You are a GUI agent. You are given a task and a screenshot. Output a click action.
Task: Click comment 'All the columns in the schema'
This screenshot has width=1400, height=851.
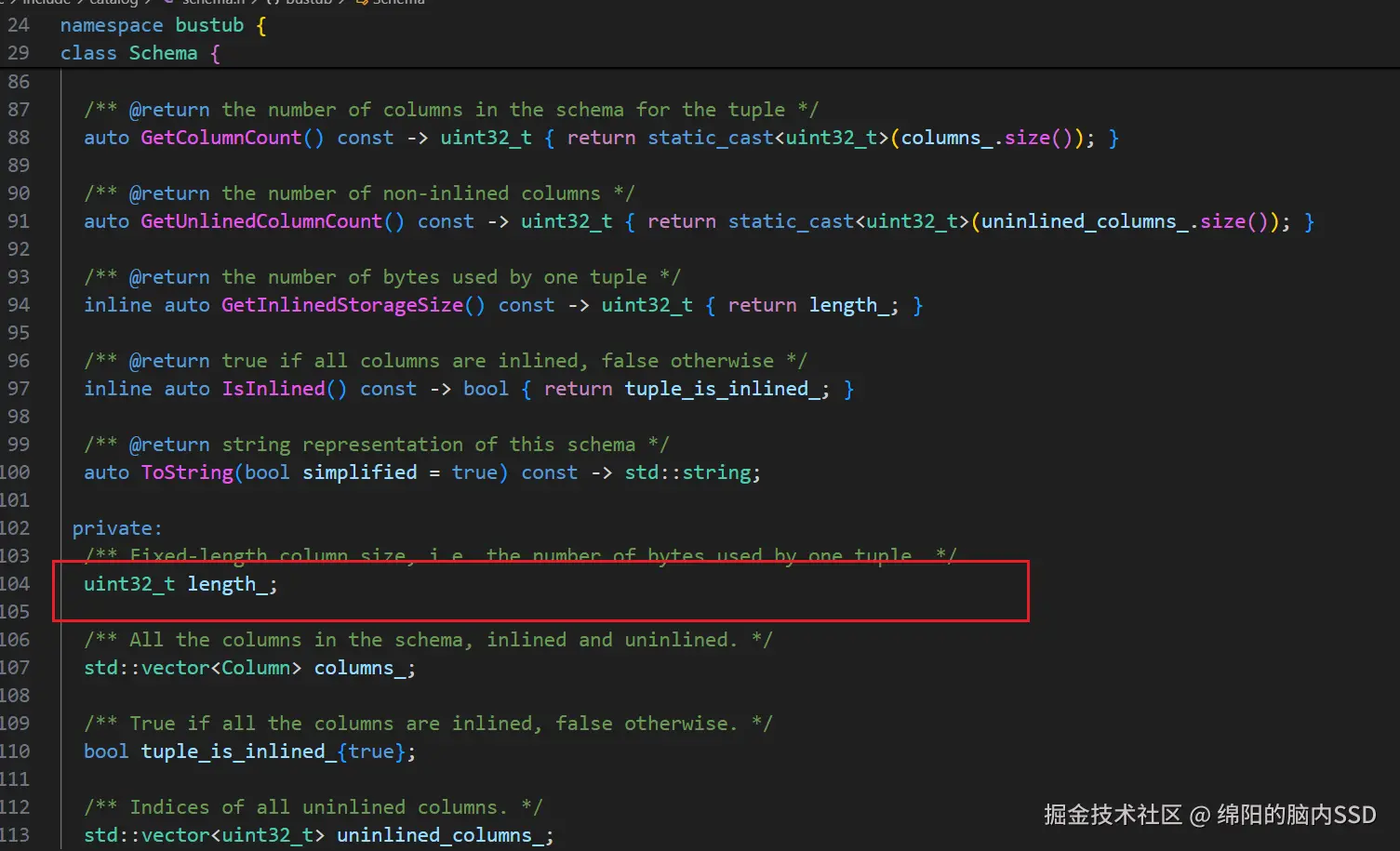click(x=297, y=640)
